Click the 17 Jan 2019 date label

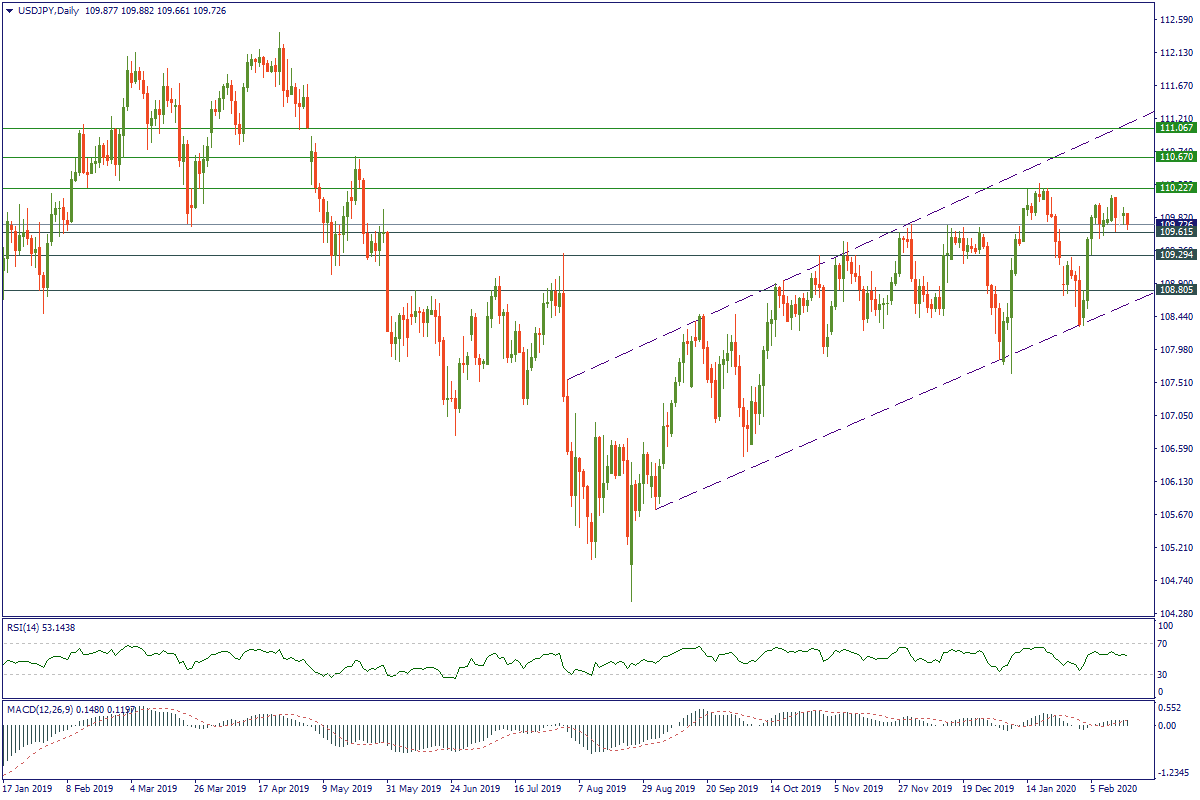coord(30,789)
